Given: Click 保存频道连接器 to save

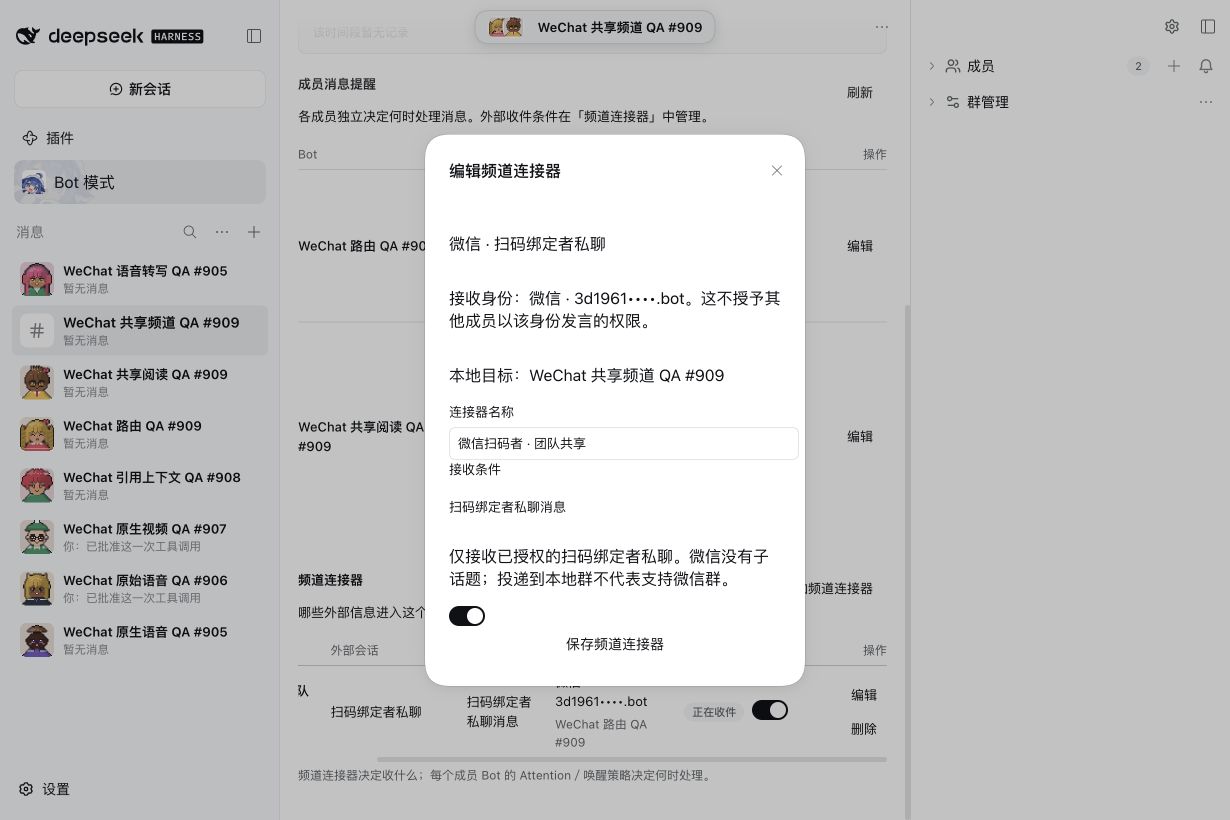Looking at the screenshot, I should pos(615,644).
